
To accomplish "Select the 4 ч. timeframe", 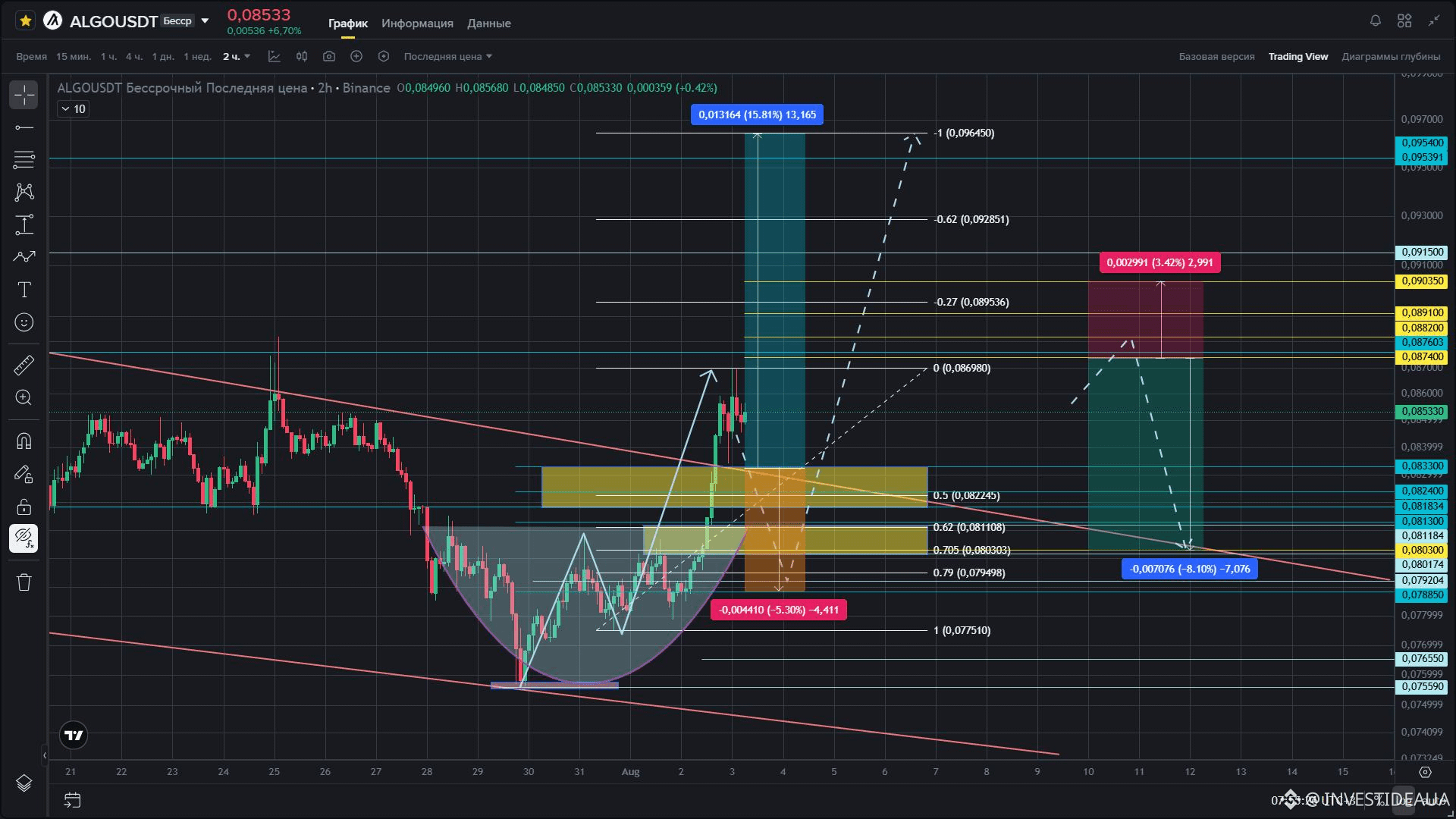I will [134, 57].
